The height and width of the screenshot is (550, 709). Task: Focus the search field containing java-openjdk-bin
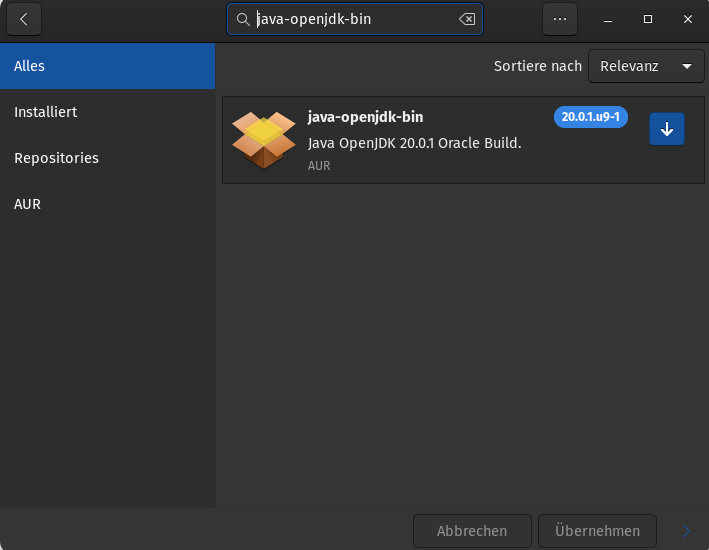[355, 19]
